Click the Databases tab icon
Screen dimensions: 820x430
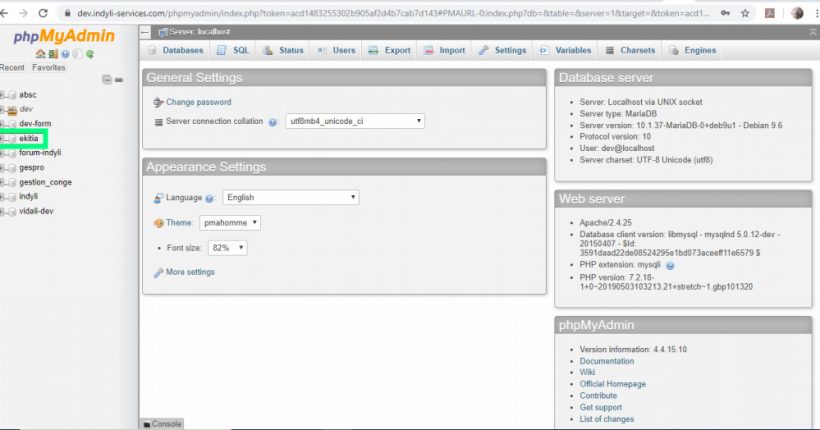[152, 50]
